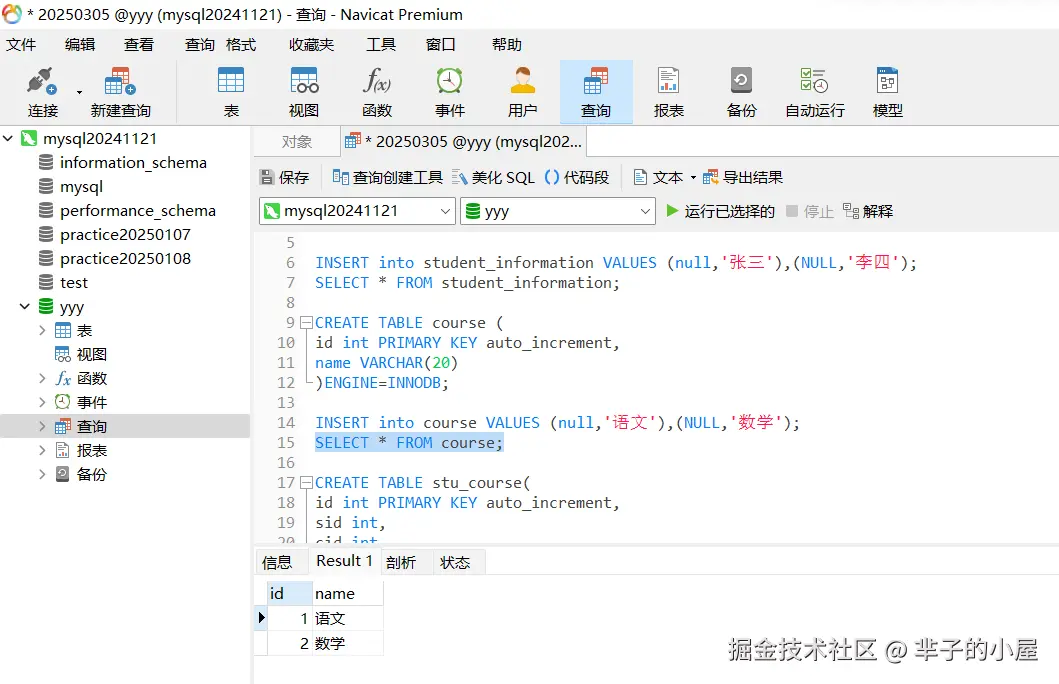Click the 解释 (Explain) button
The height and width of the screenshot is (684, 1059).
tap(868, 211)
